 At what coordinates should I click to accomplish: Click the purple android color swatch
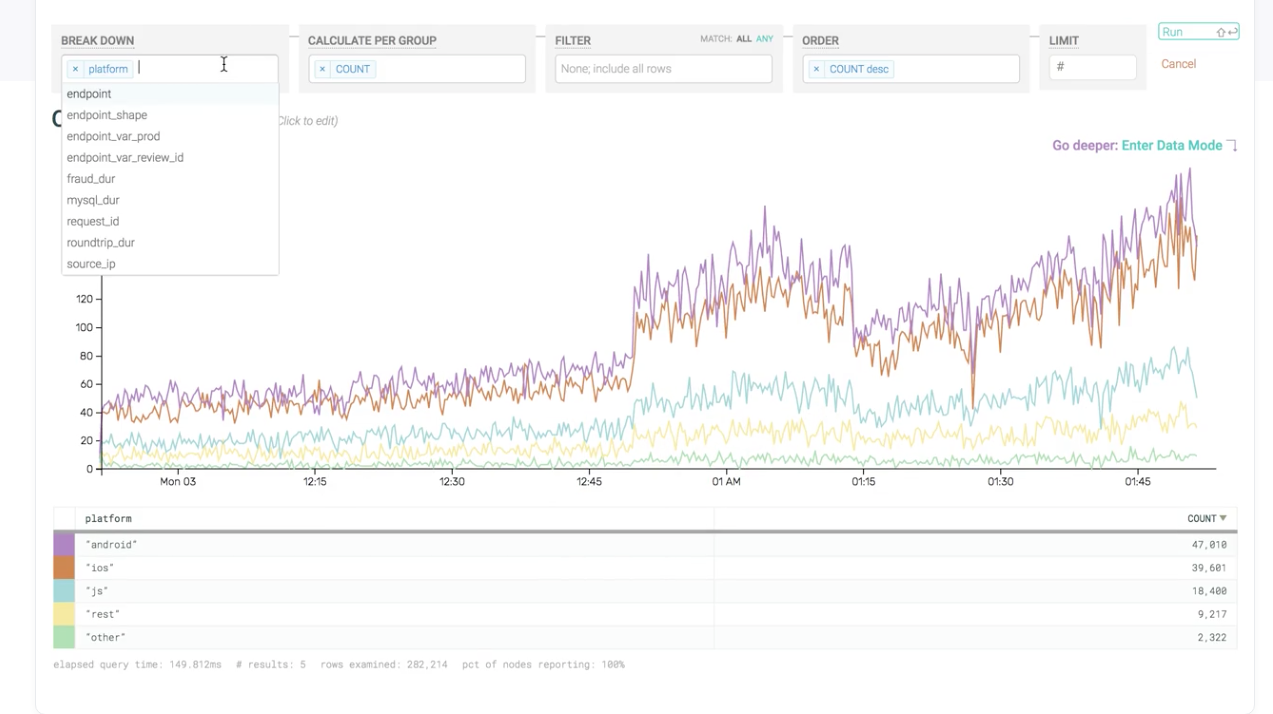pyautogui.click(x=64, y=545)
